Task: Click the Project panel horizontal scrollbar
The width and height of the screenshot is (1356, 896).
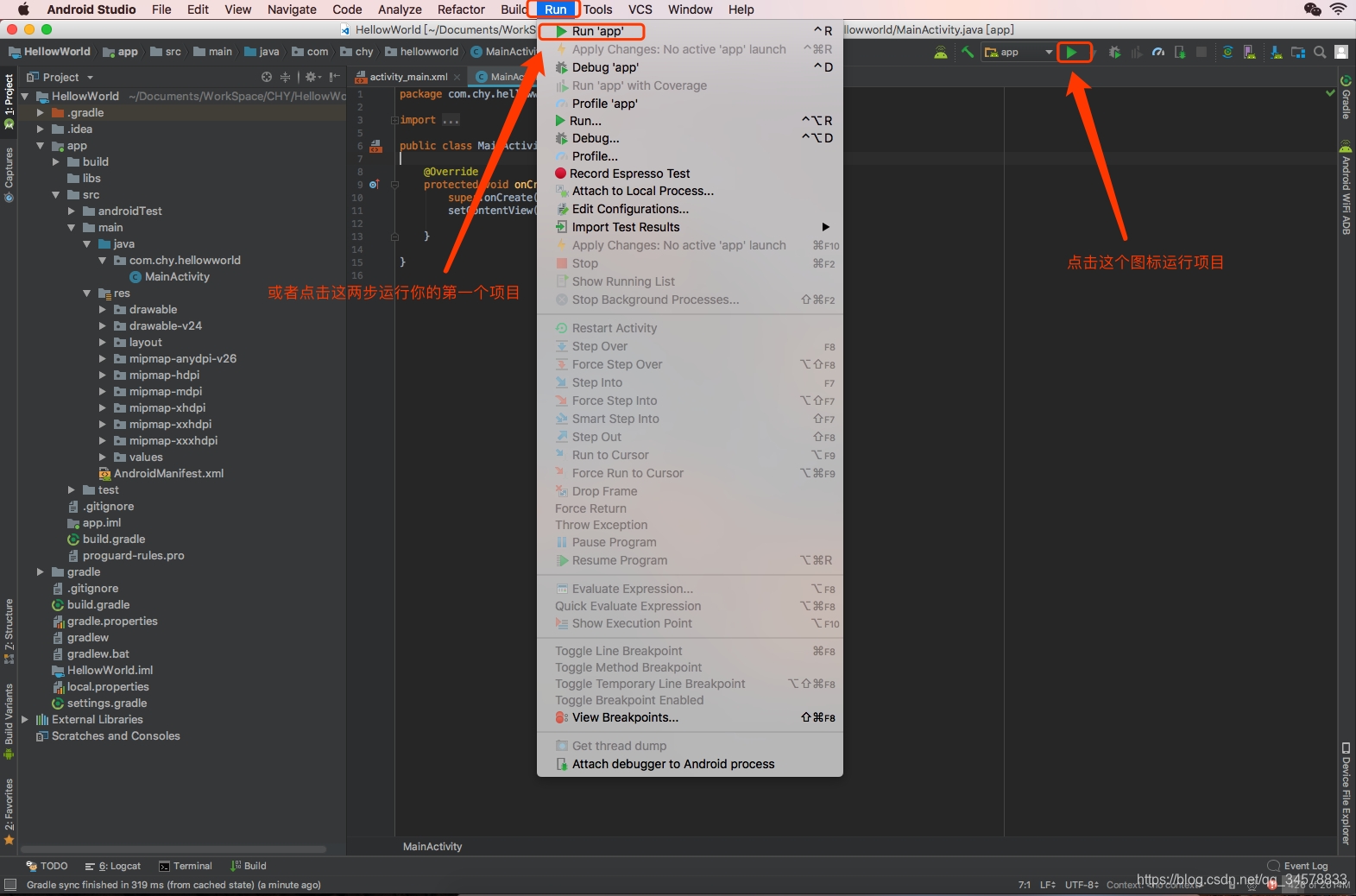Action: click(x=173, y=849)
